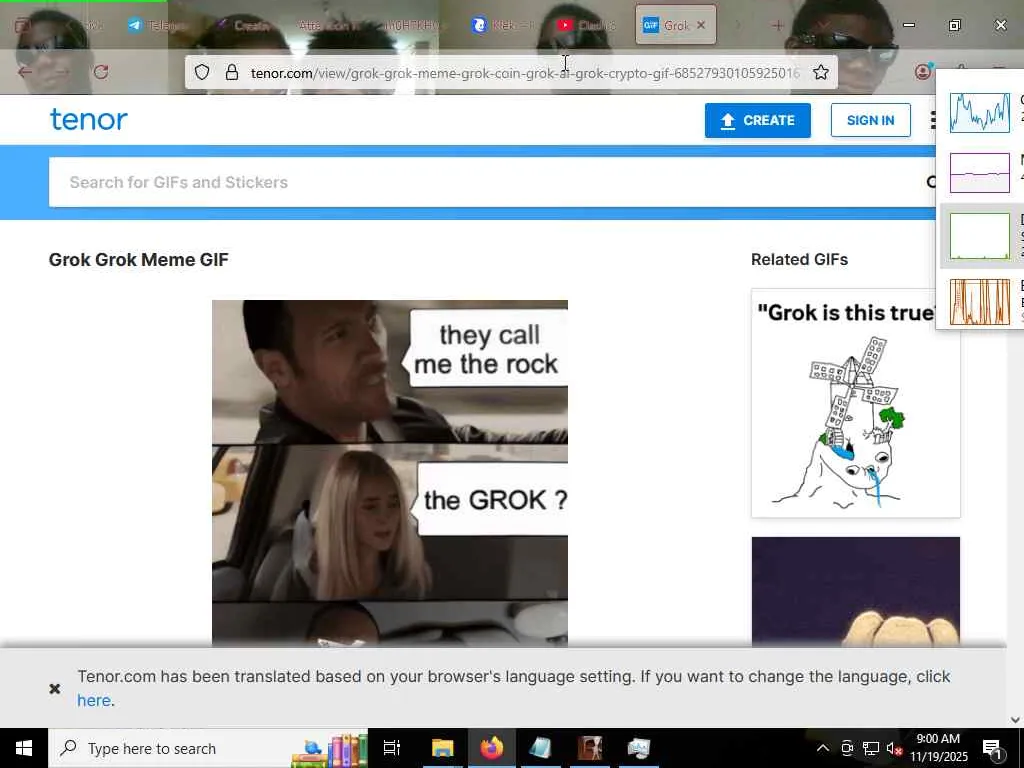
Task: Click the SIGN IN button
Action: 871,120
